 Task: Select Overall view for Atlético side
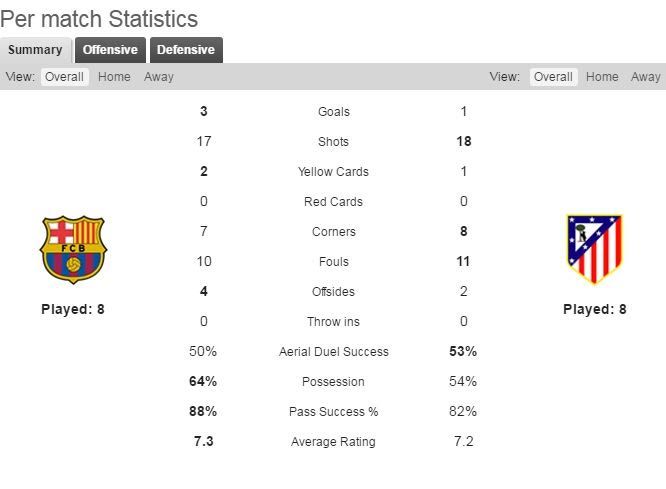coord(553,77)
